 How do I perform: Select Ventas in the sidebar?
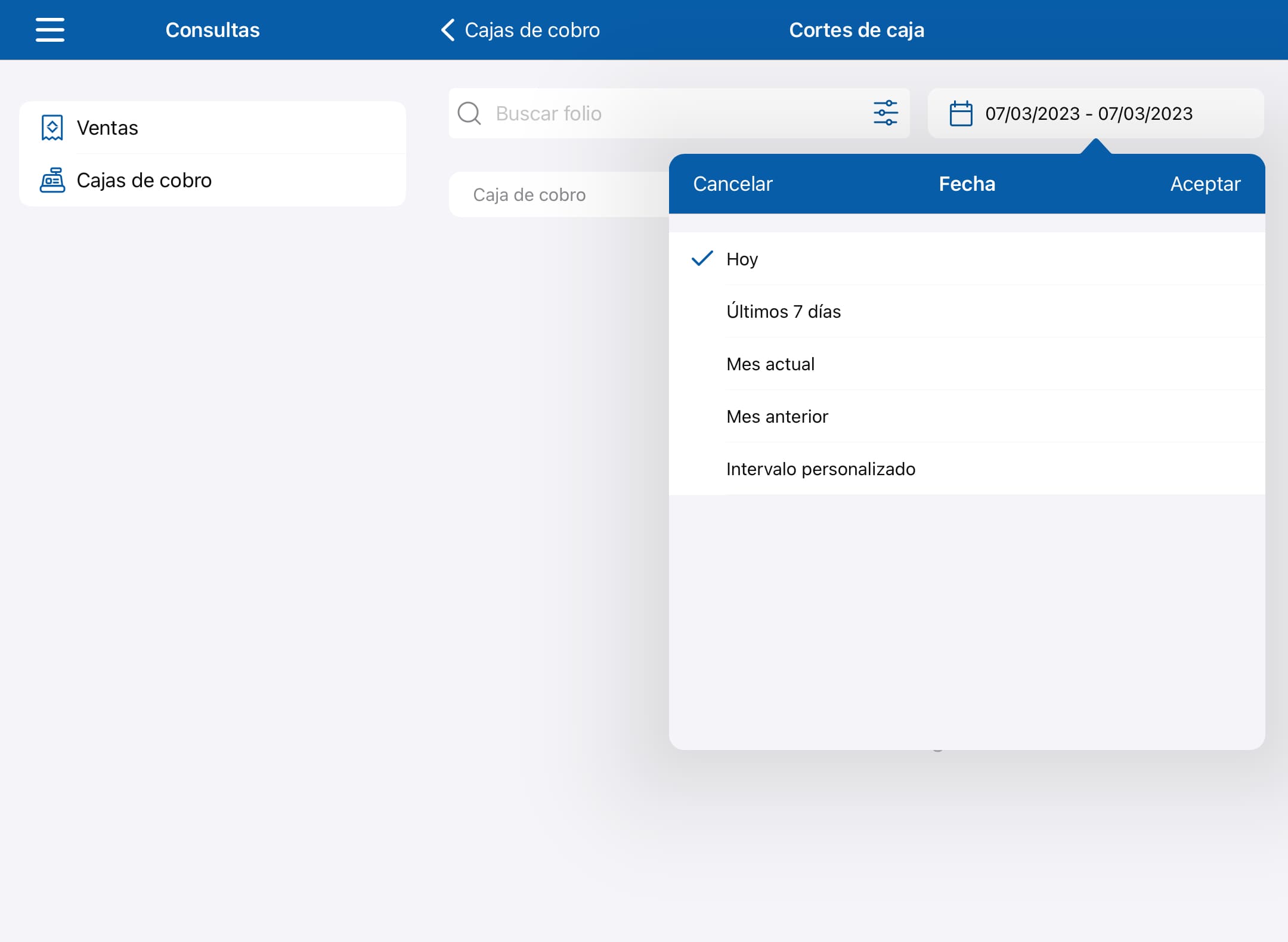[x=212, y=128]
